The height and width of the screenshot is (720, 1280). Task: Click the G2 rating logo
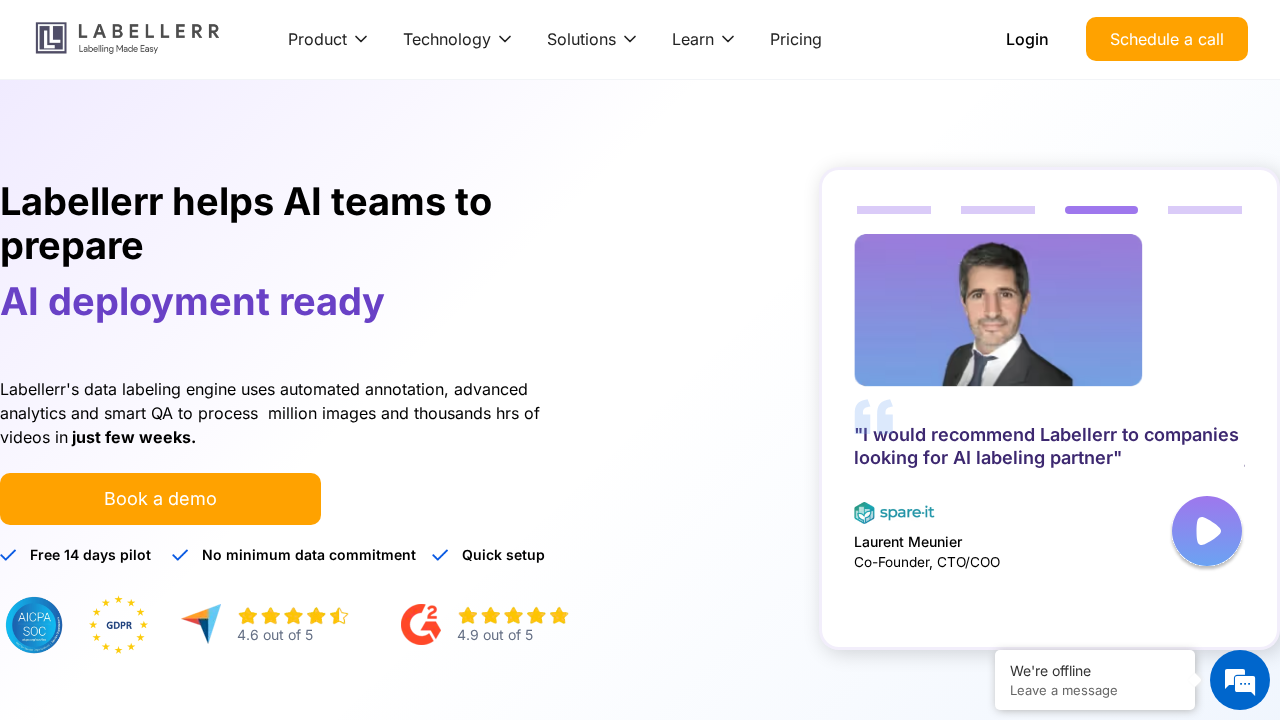421,624
